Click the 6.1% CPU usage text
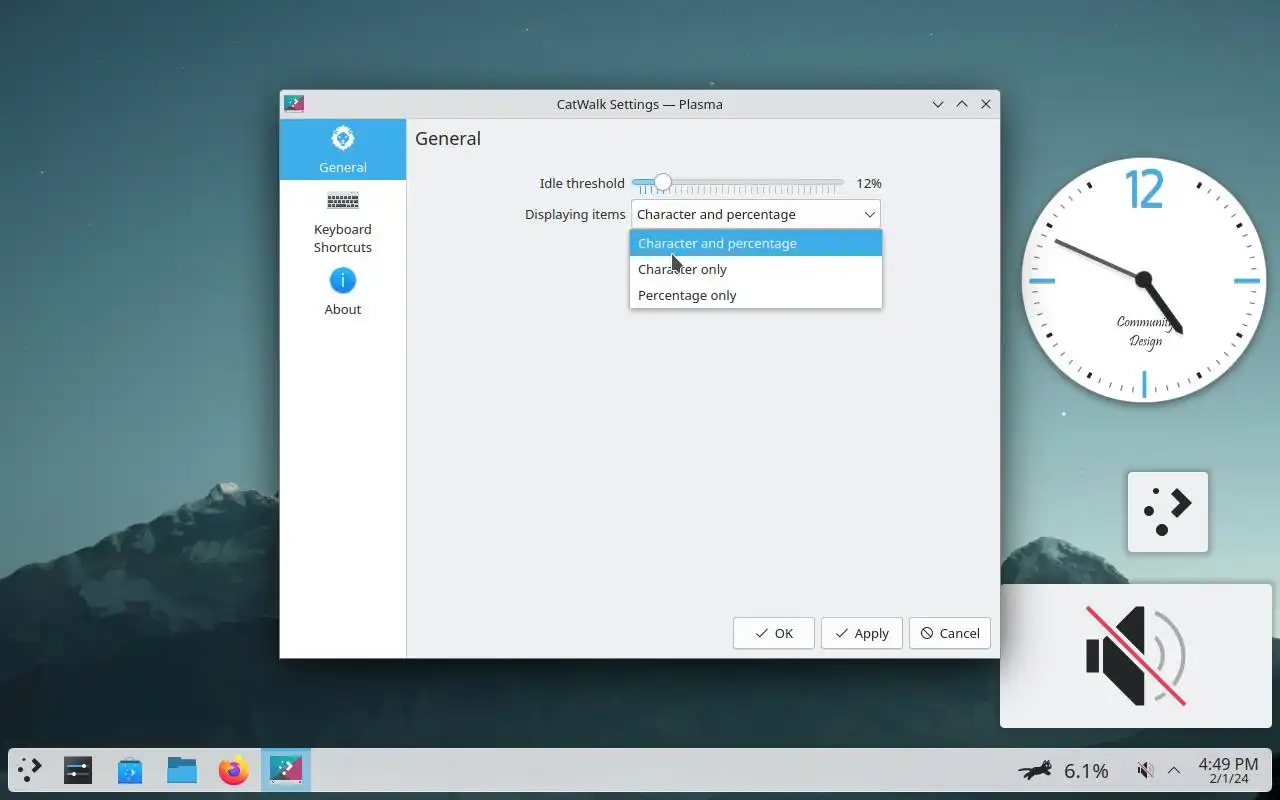Viewport: 1280px width, 800px height. point(1086,771)
